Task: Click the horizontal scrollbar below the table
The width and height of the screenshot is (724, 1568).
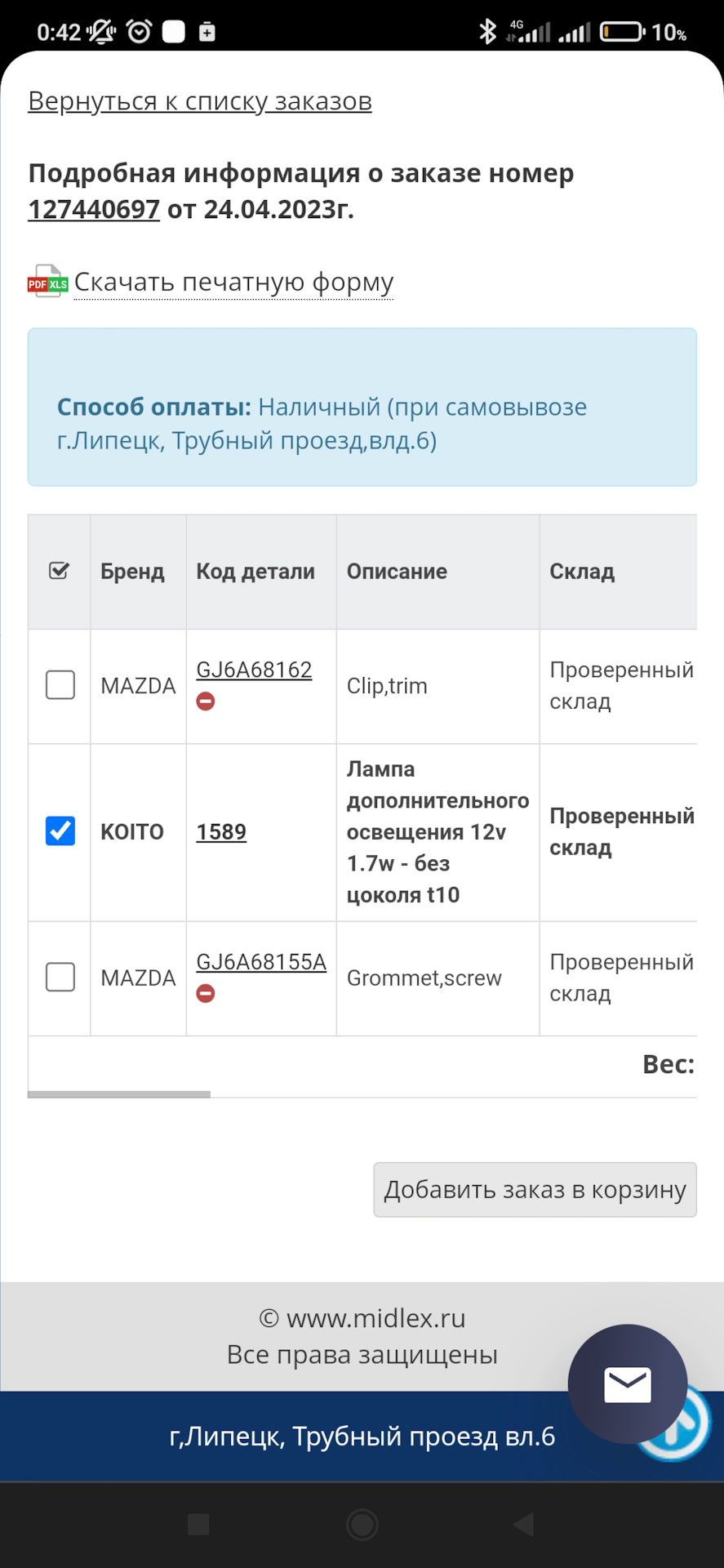Action: point(118,1094)
